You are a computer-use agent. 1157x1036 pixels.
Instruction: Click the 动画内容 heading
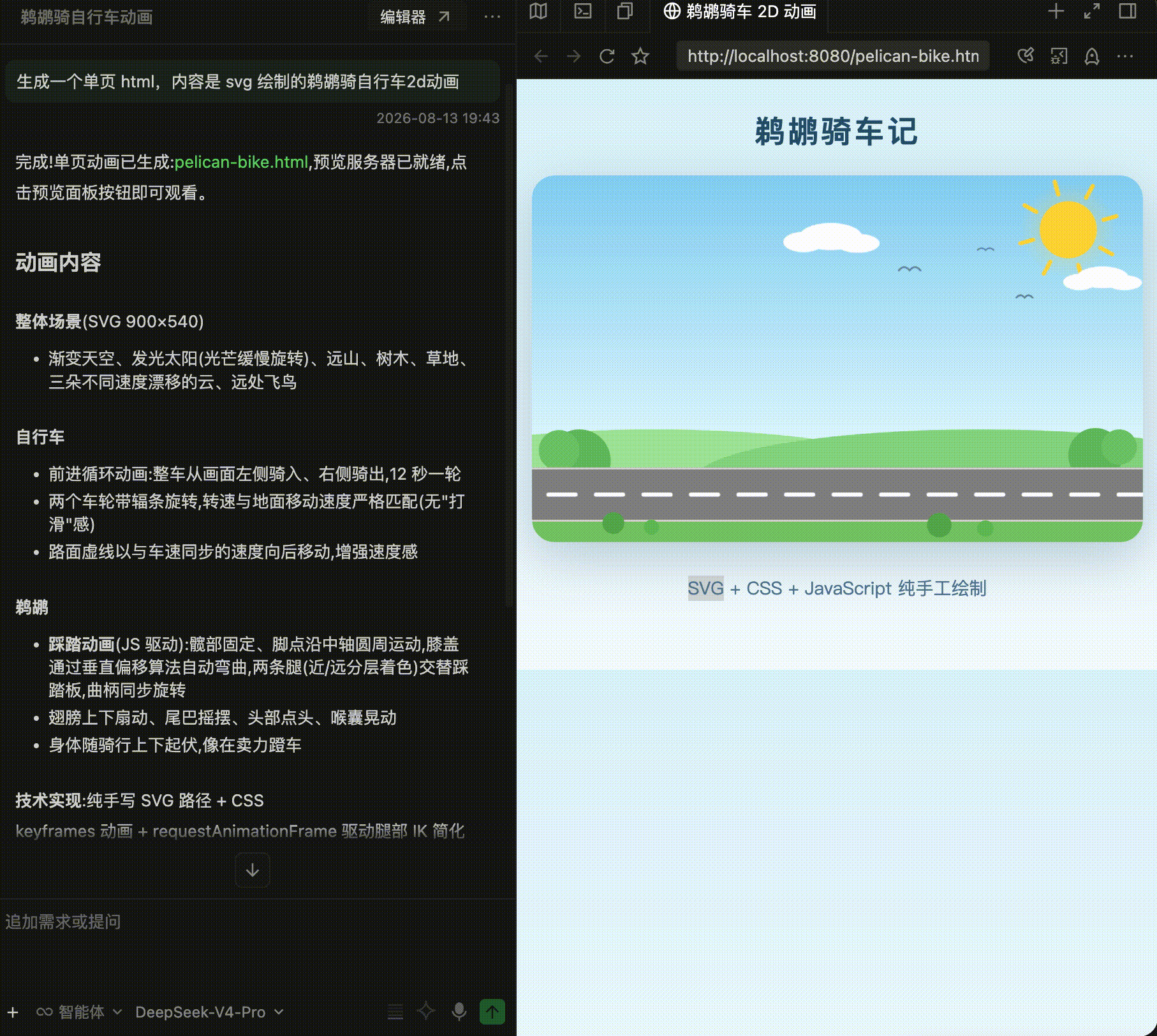pyautogui.click(x=59, y=262)
